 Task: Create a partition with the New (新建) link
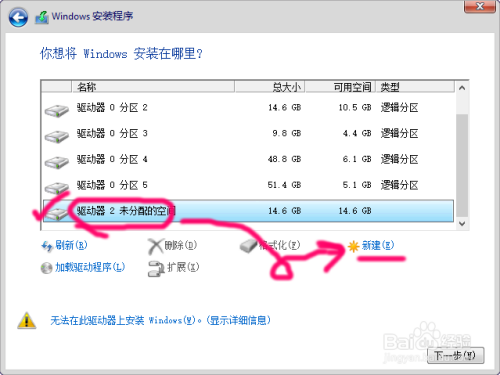tap(378, 245)
